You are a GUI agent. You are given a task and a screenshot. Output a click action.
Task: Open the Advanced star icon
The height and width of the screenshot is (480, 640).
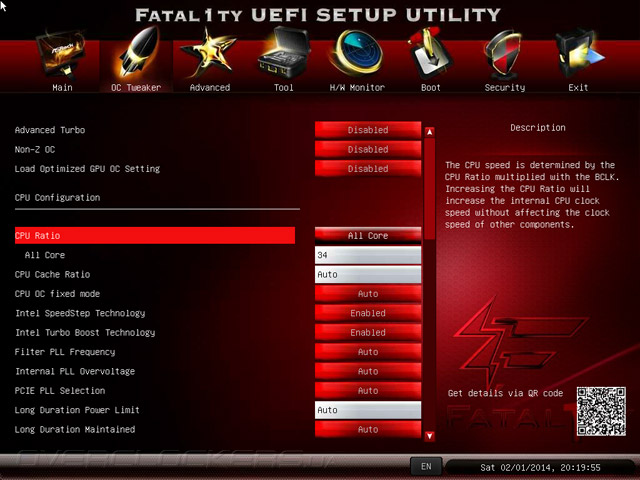click(x=209, y=53)
